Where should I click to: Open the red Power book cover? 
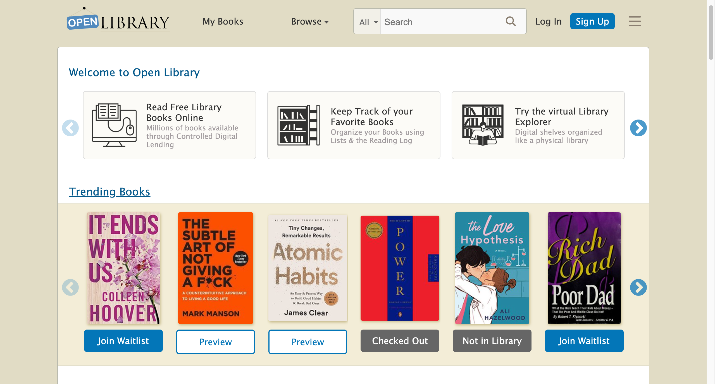click(400, 268)
